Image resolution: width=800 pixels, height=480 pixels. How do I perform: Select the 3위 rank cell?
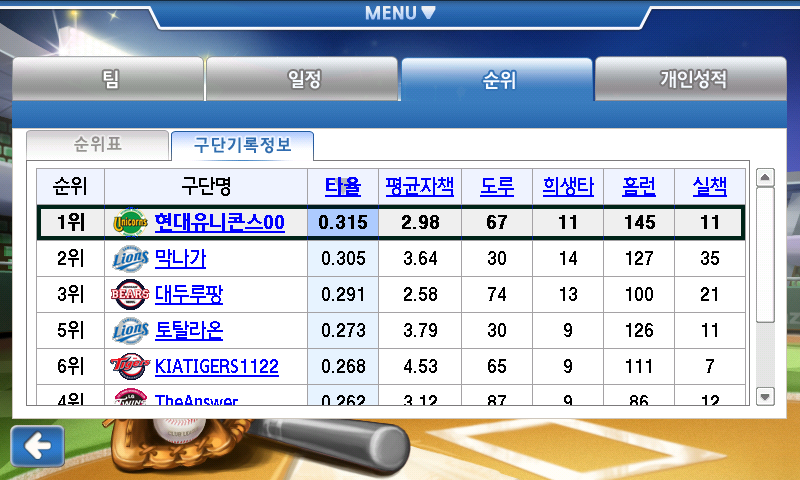pos(70,294)
